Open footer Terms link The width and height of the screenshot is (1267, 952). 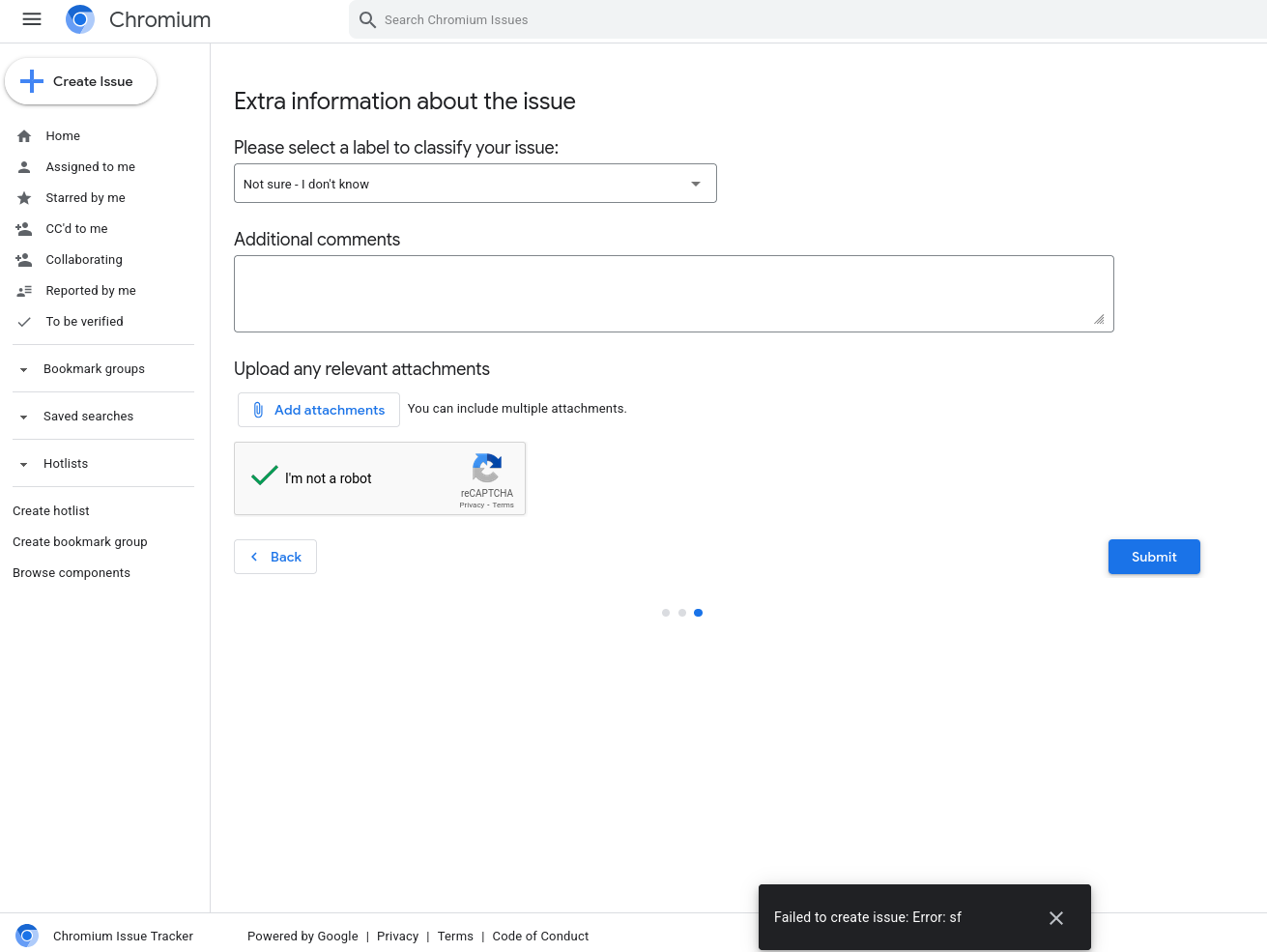point(455,937)
